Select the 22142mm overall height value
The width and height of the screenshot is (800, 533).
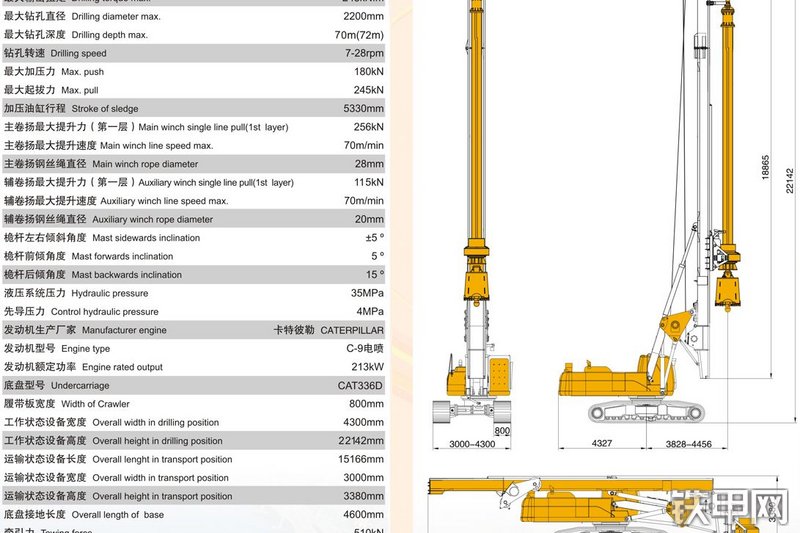[361, 441]
